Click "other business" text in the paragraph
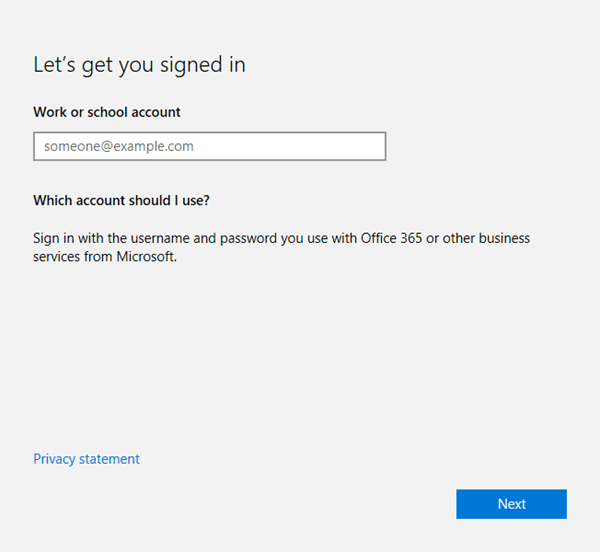This screenshot has width=600, height=552. tap(487, 239)
